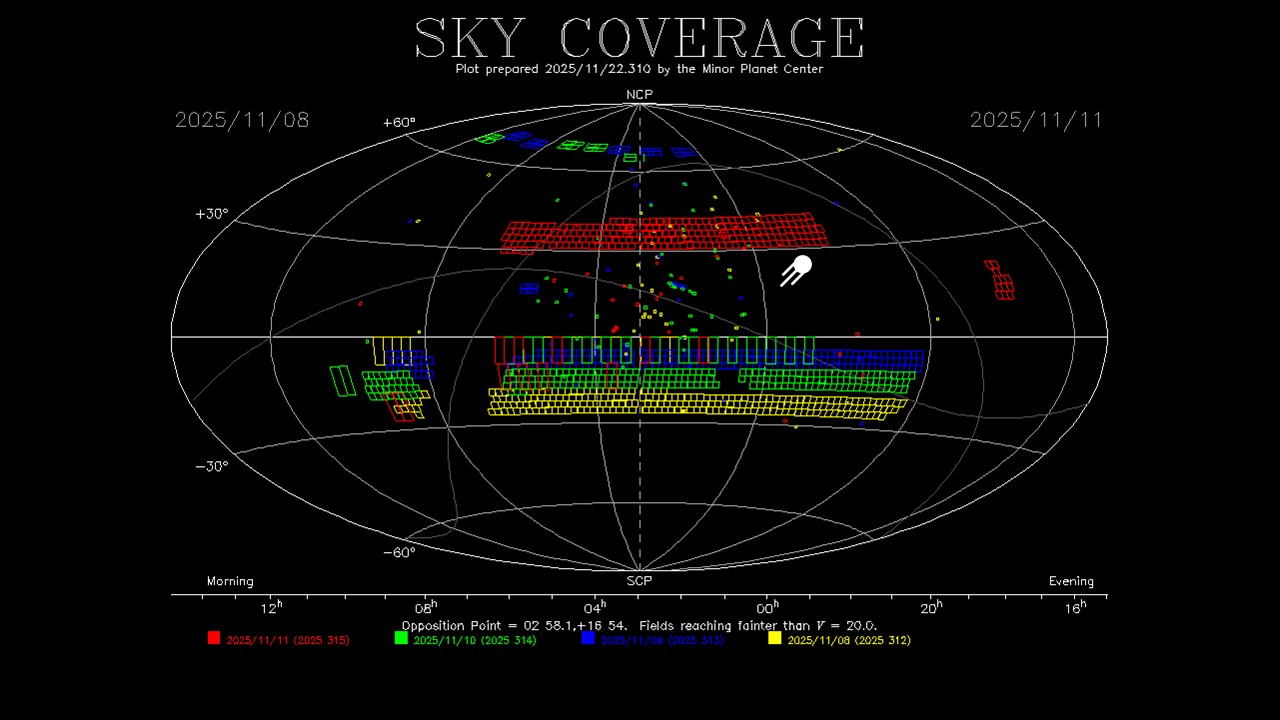Select the green 2025/11/10 (2025 314) legend label
The height and width of the screenshot is (720, 1280).
pos(475,640)
